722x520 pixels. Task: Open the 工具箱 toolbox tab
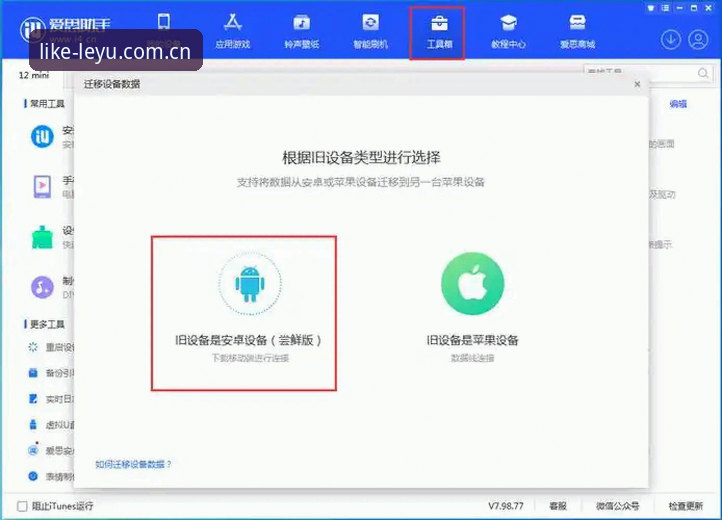click(439, 32)
